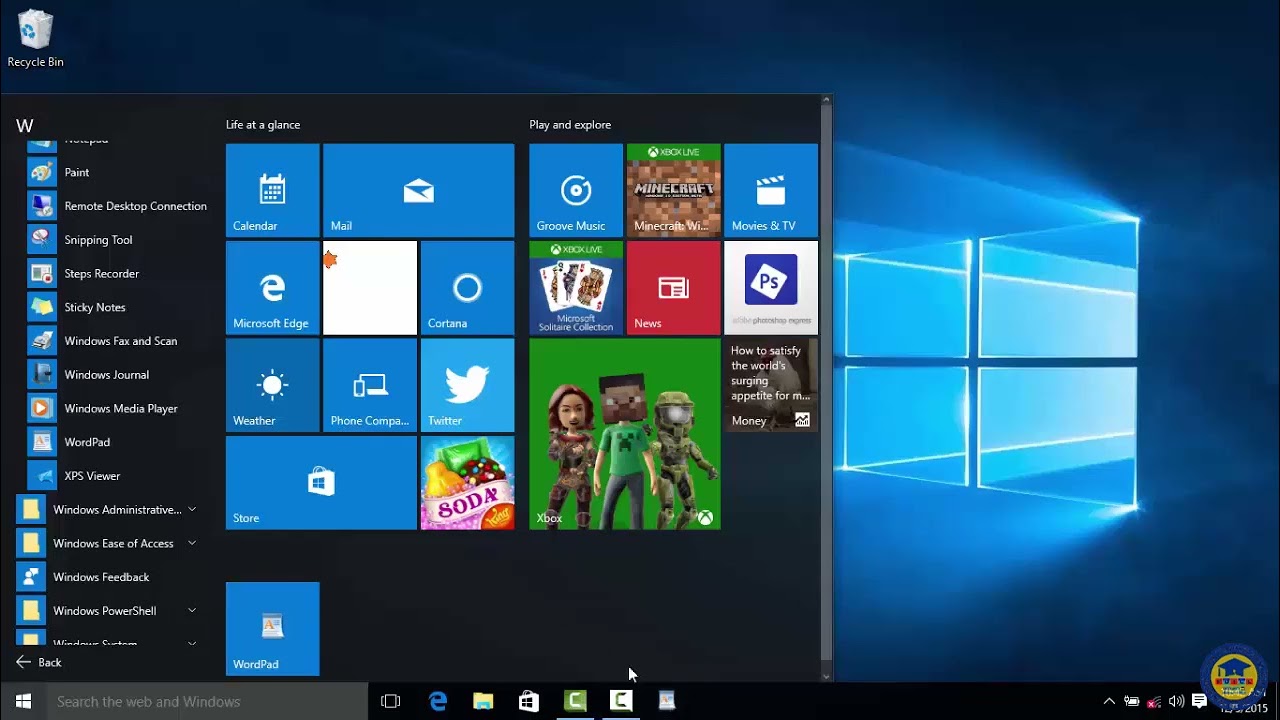Focus the Search the web and Windows box
Image resolution: width=1280 pixels, height=720 pixels.
click(208, 701)
